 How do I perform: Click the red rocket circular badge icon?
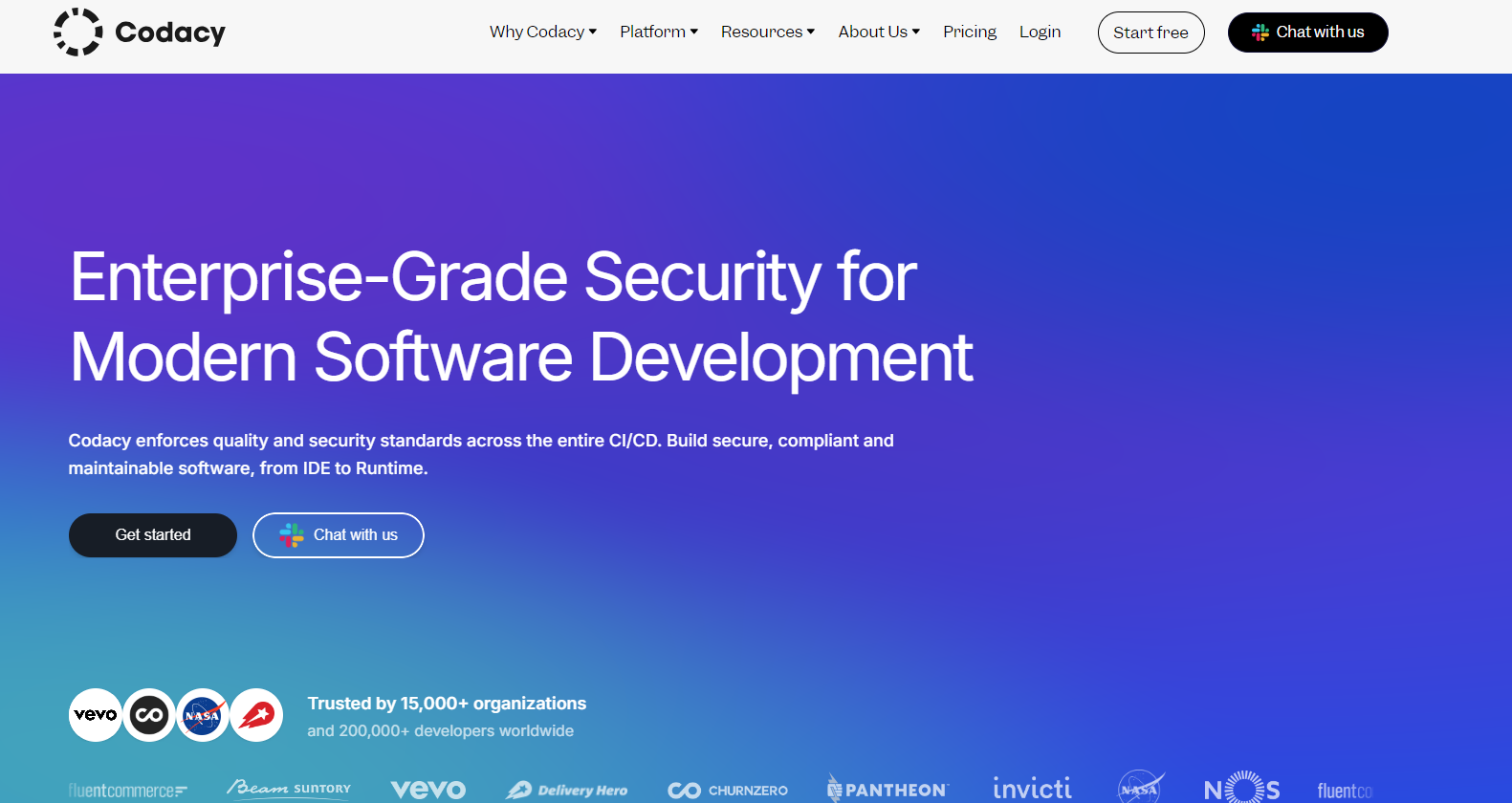coord(256,715)
